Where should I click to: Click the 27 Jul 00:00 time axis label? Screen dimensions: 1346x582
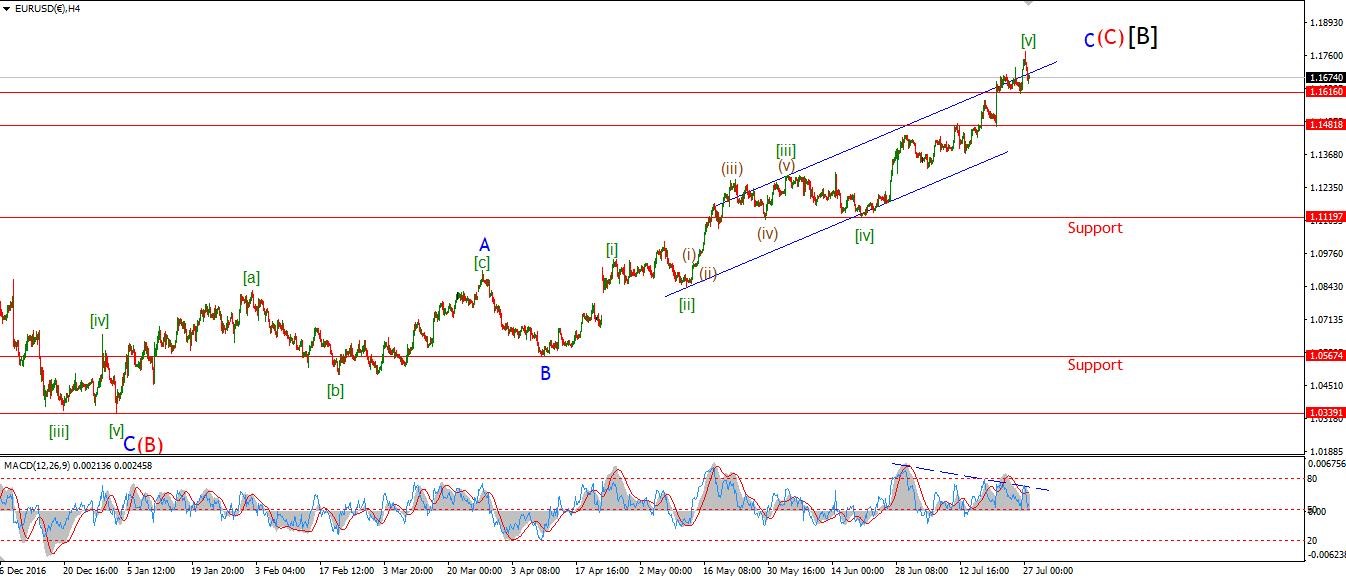click(1047, 571)
